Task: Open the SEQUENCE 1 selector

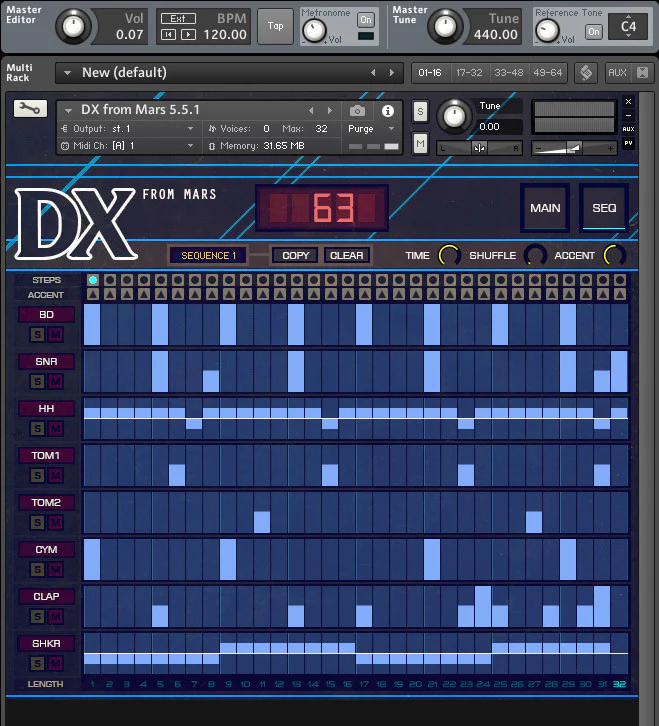Action: pyautogui.click(x=208, y=256)
